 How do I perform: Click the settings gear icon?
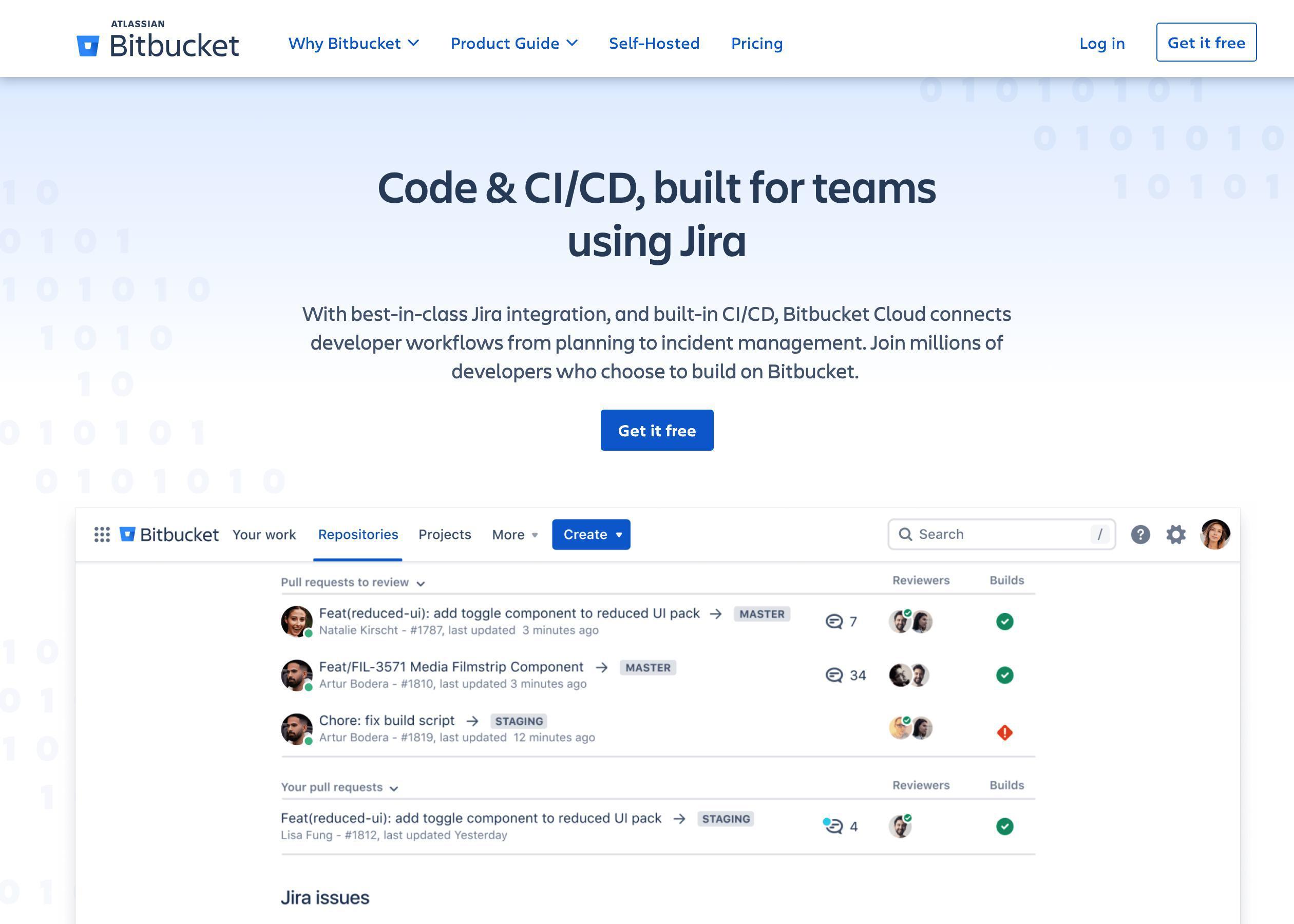[1175, 533]
